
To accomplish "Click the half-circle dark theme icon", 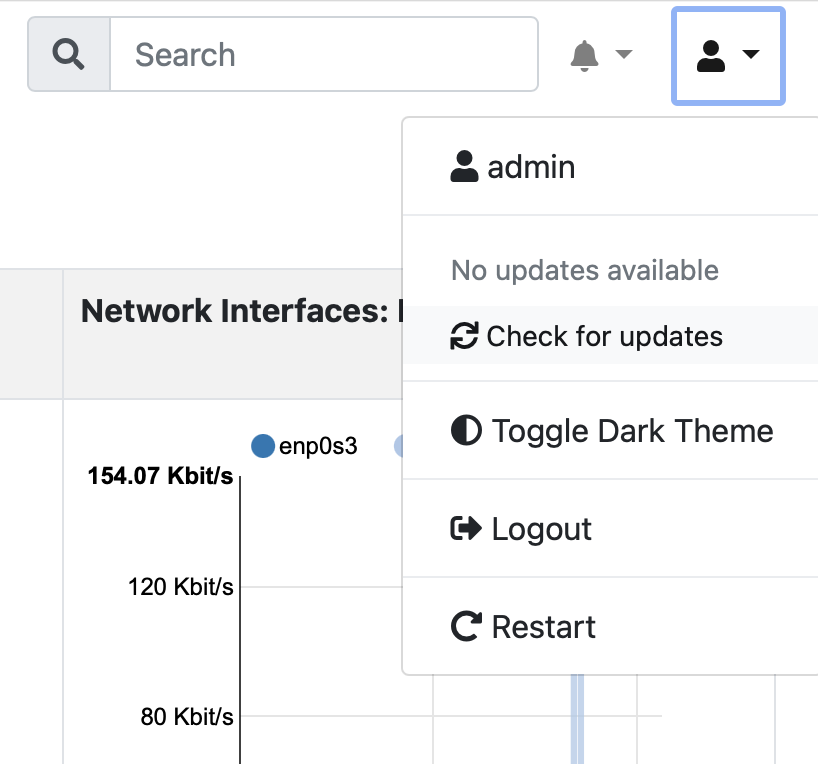I will (466, 431).
